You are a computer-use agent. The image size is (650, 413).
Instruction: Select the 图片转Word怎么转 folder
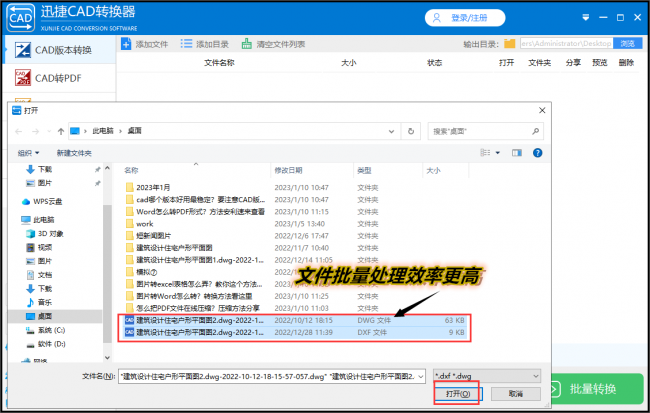pos(194,296)
